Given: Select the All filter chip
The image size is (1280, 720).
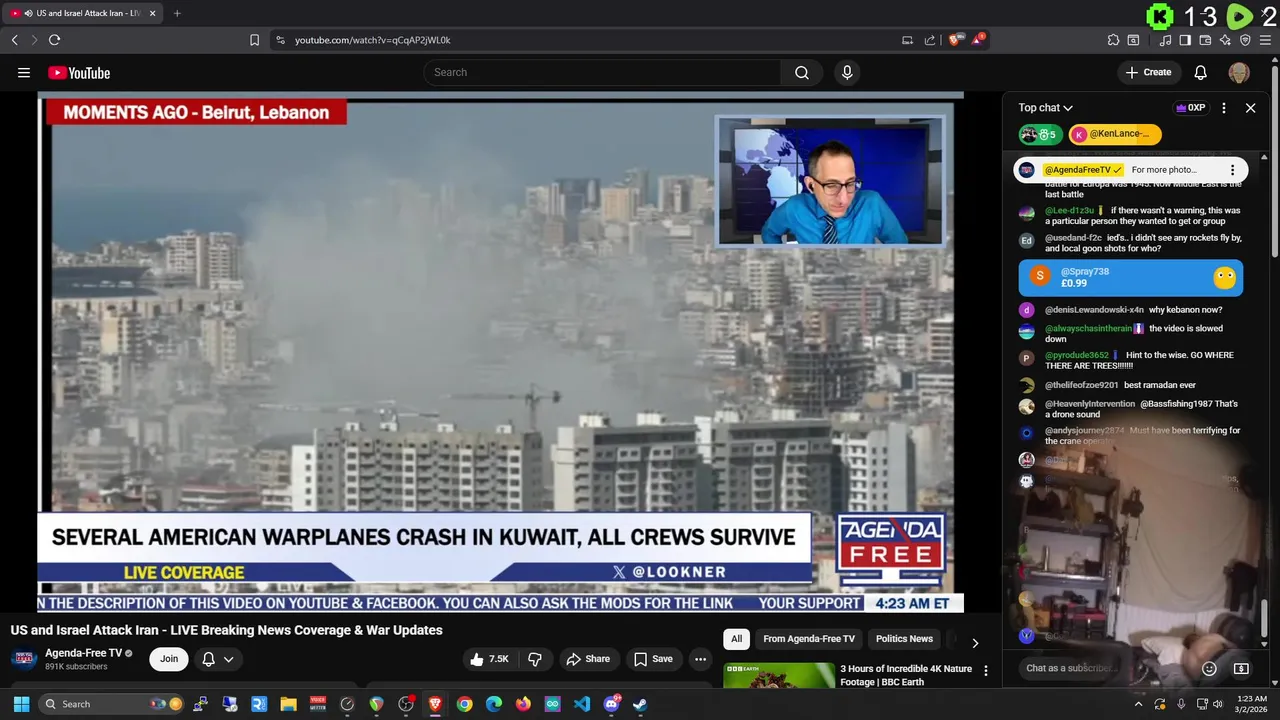Looking at the screenshot, I should tap(737, 639).
